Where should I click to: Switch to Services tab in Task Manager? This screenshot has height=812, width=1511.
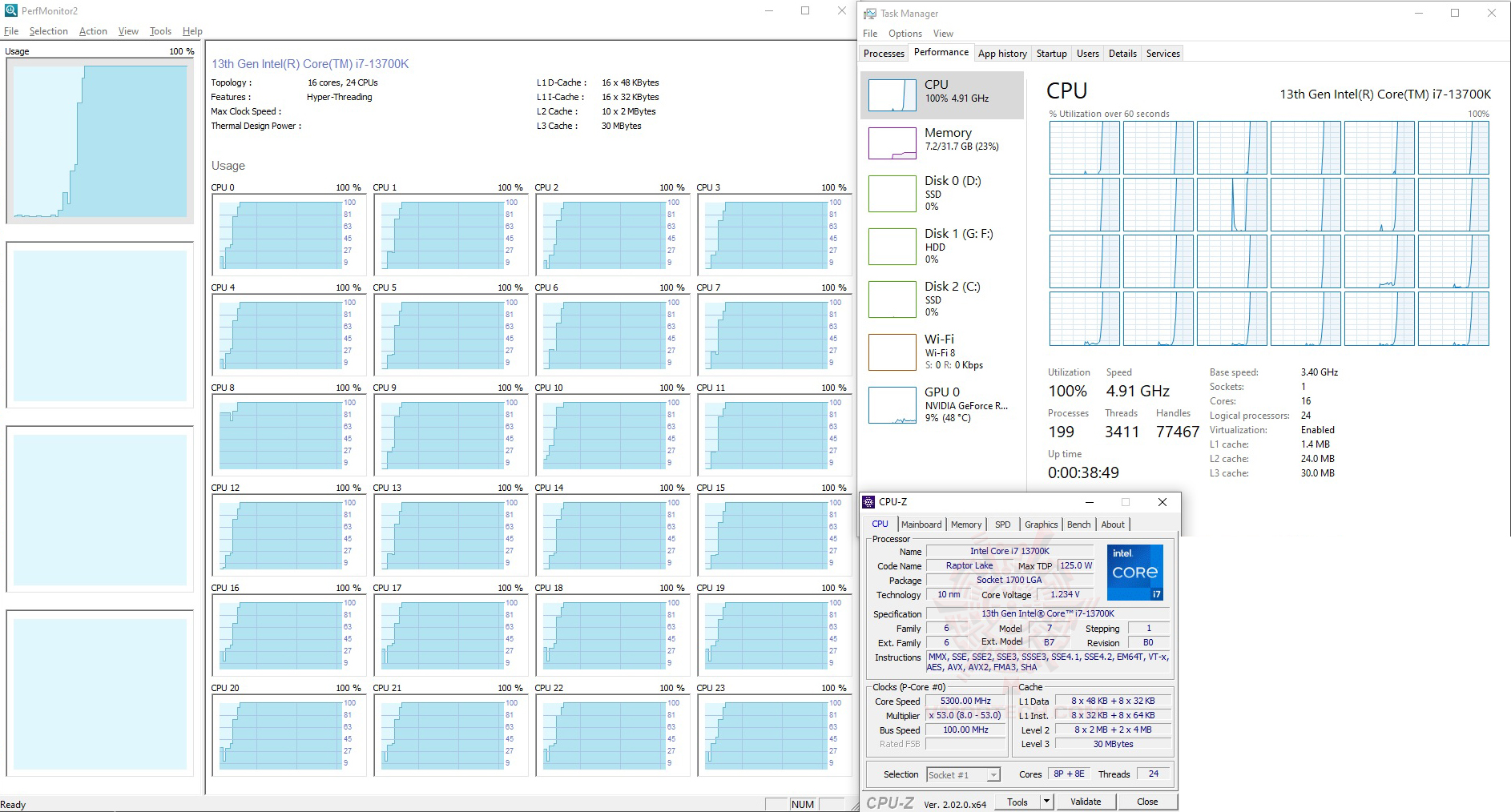click(x=1162, y=54)
